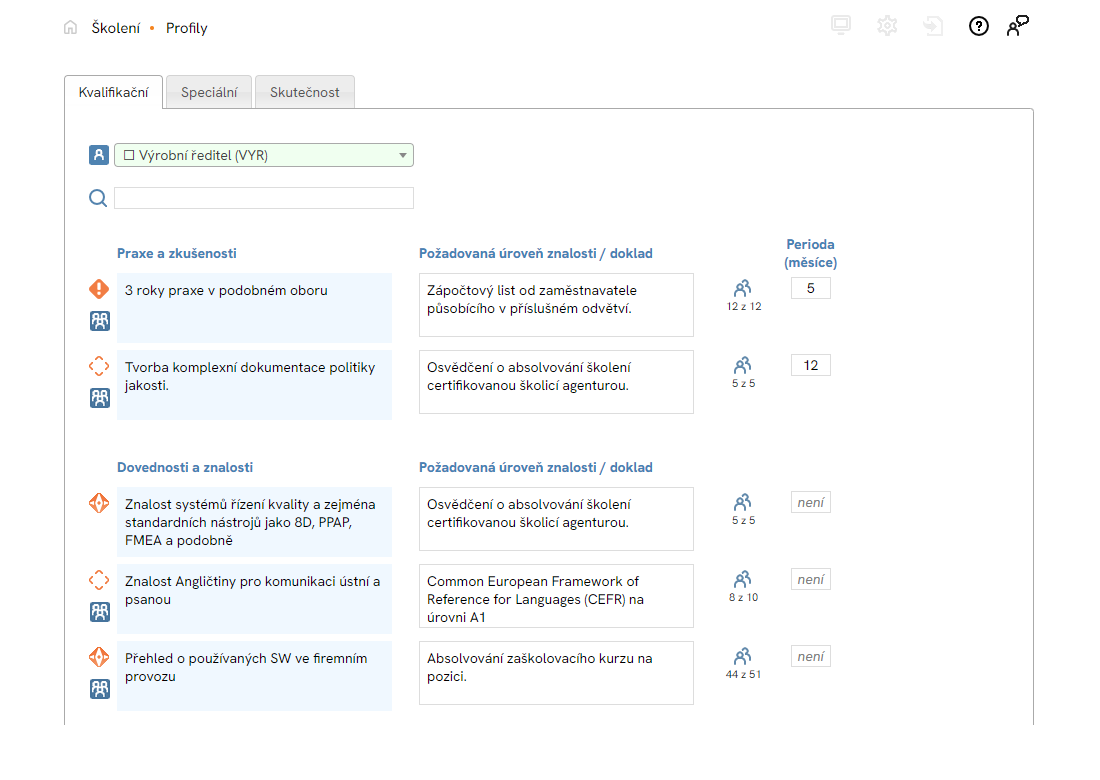Toggle importance marker for '3 roky praxe'

coord(99,289)
